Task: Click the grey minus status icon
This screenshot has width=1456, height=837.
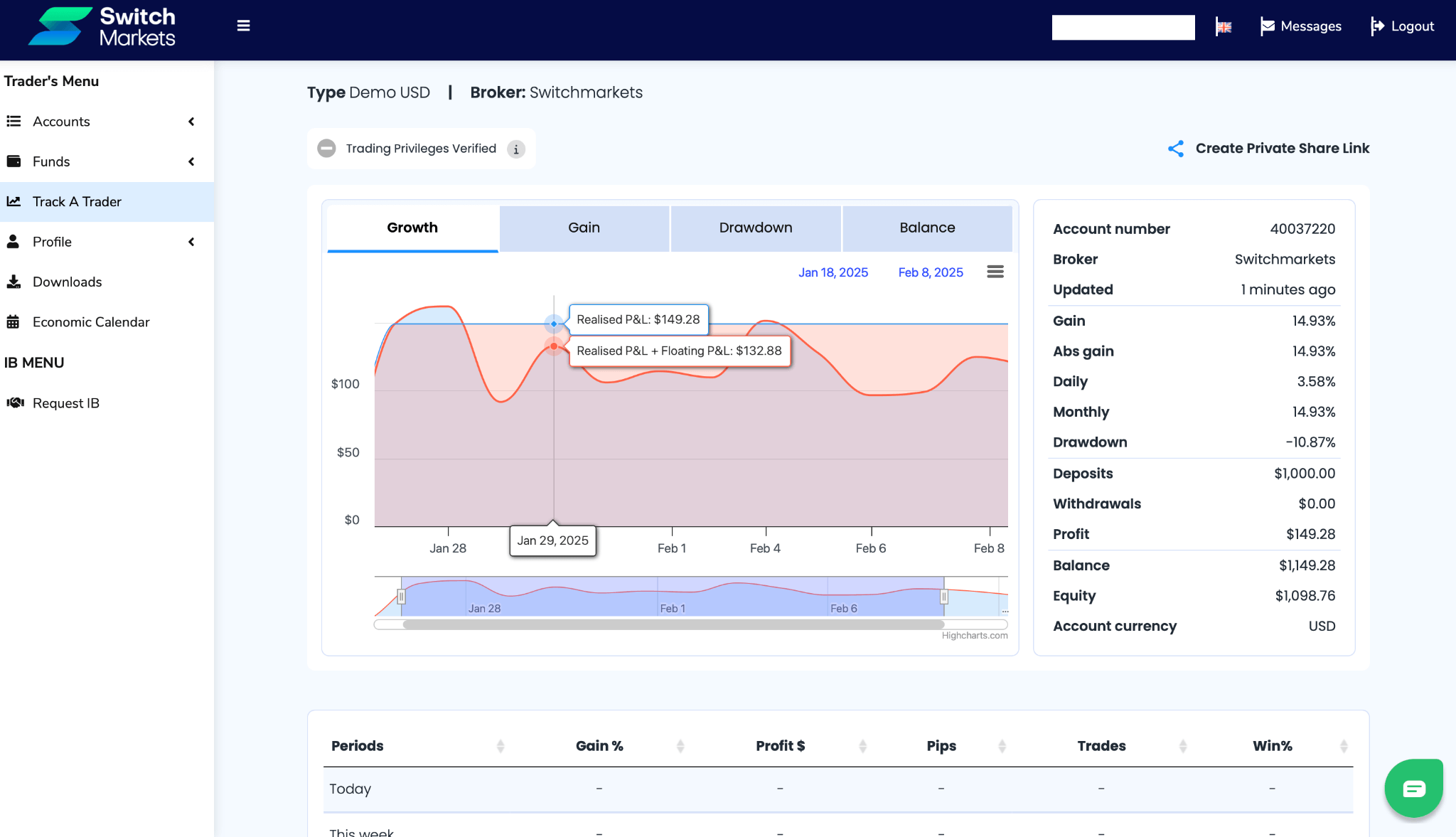Action: [326, 148]
